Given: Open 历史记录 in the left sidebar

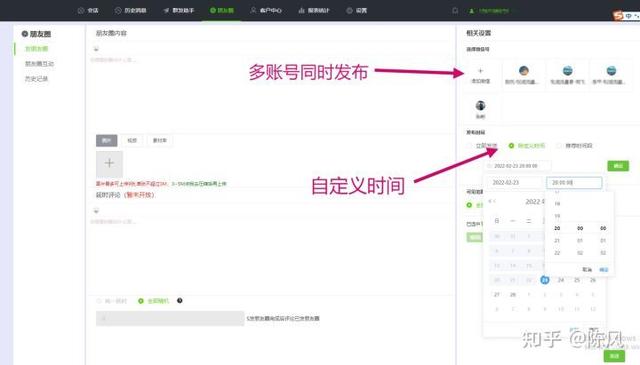Looking at the screenshot, I should click(x=36, y=79).
